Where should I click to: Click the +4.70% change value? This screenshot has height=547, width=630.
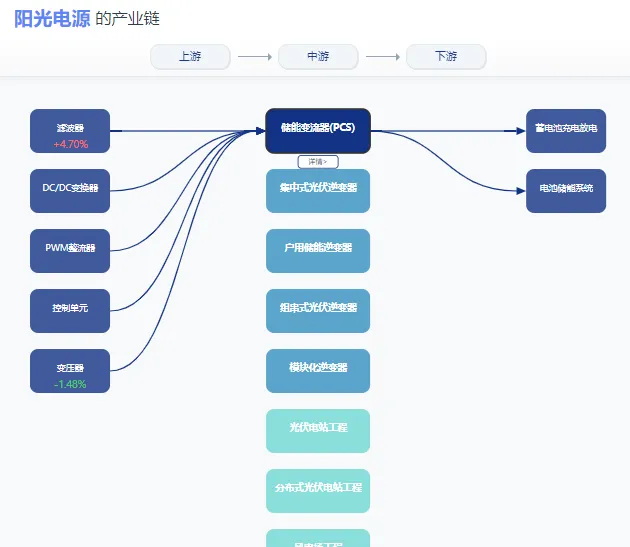71,144
